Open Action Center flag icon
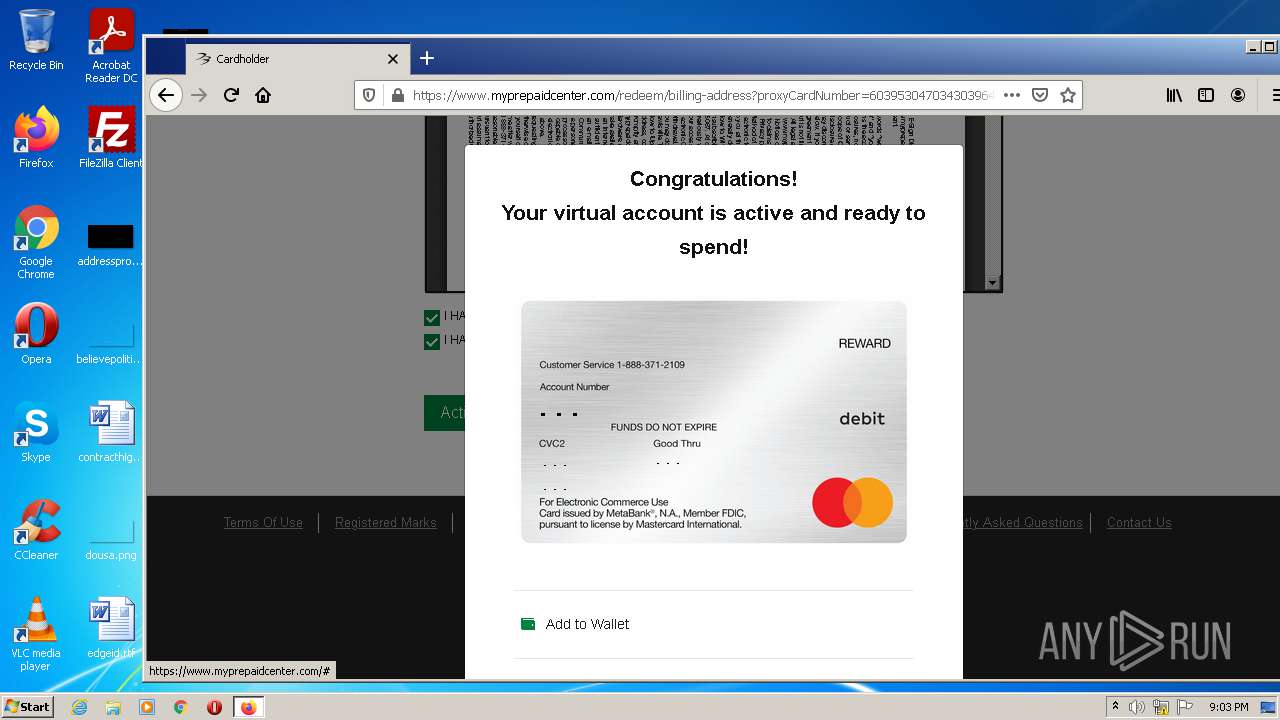The height and width of the screenshot is (720, 1280). (1185, 707)
